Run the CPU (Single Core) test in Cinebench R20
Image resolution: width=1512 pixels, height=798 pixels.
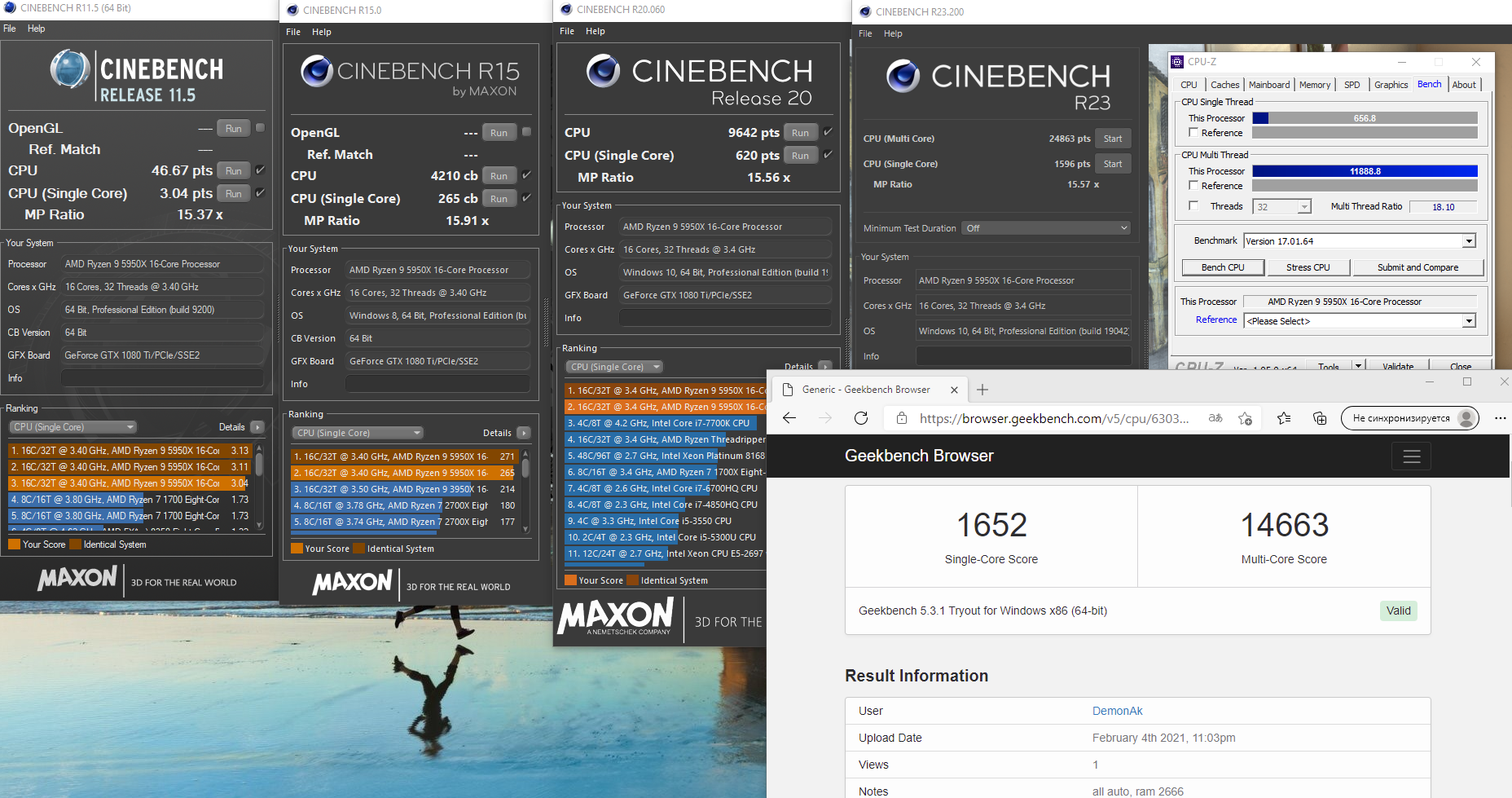[800, 156]
